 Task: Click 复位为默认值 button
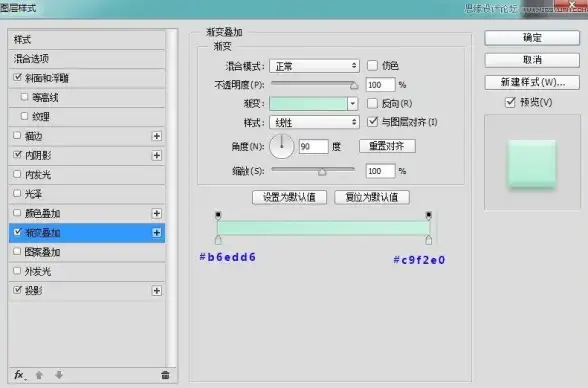click(x=372, y=197)
